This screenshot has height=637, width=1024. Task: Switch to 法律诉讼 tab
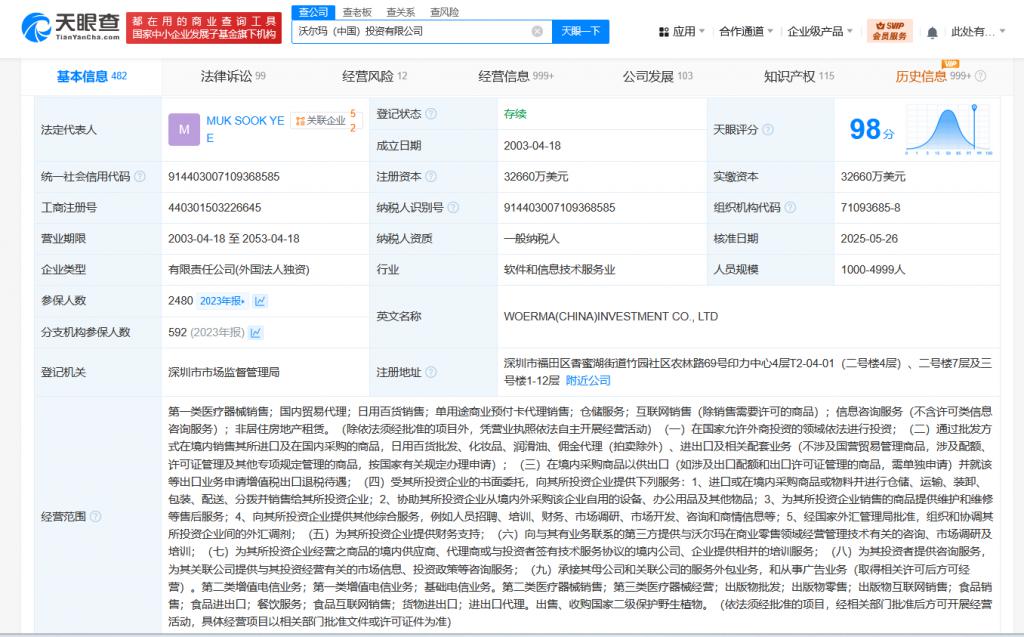pyautogui.click(x=232, y=76)
